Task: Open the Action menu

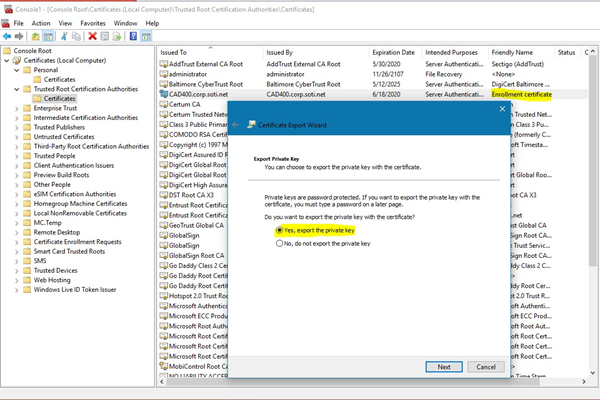Action: pyautogui.click(x=41, y=21)
